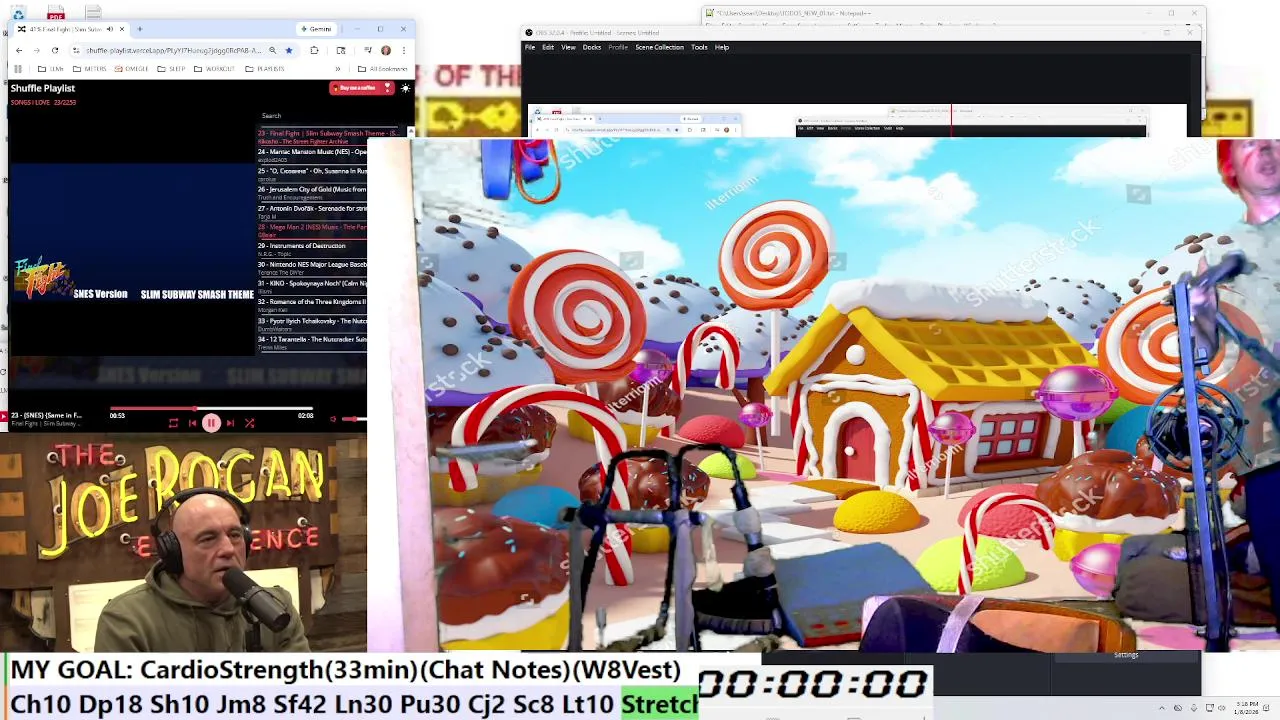Open Chrome three-dot menu
This screenshot has width=1280, height=720.
404,50
